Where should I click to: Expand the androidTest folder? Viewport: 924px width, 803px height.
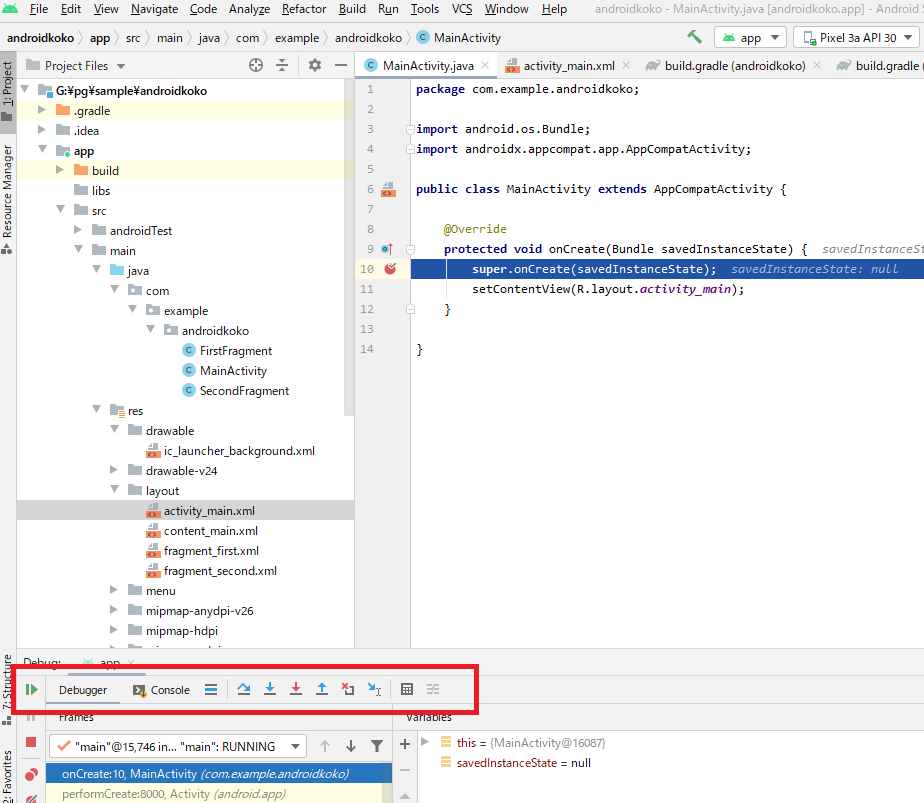(78, 230)
